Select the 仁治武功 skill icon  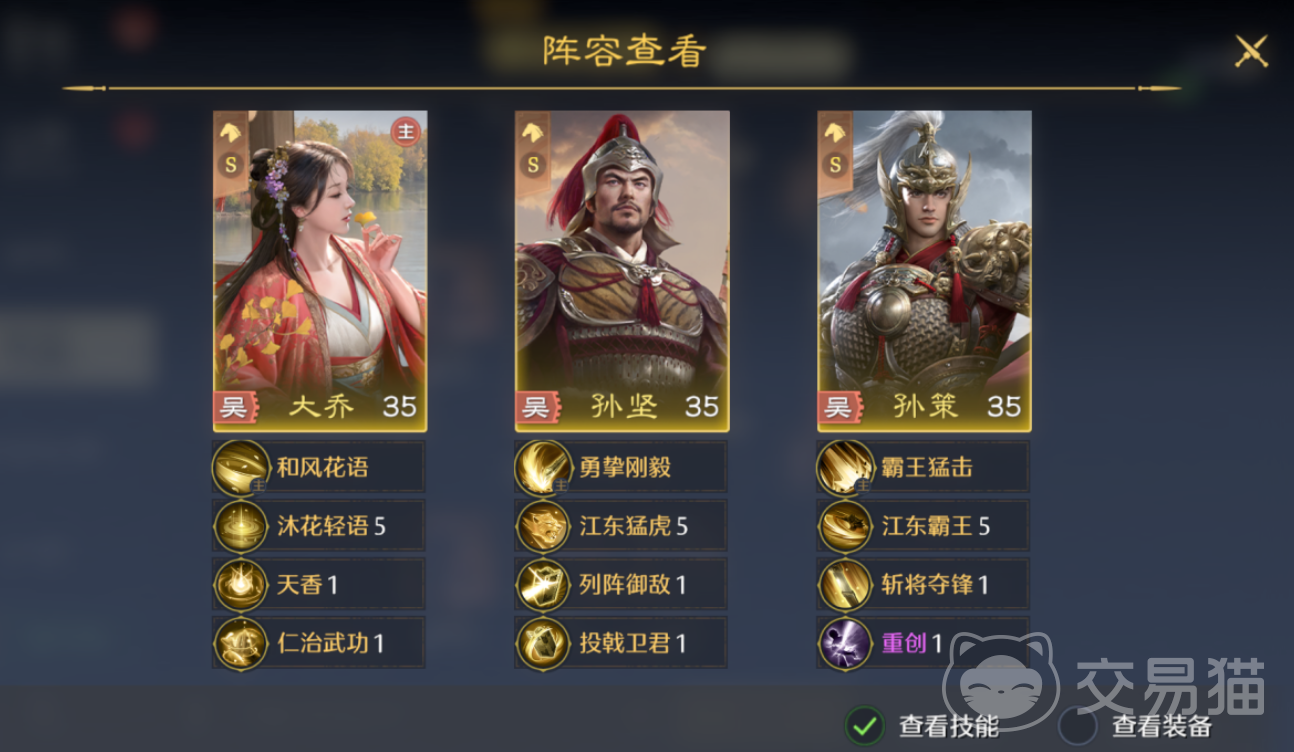(x=241, y=643)
